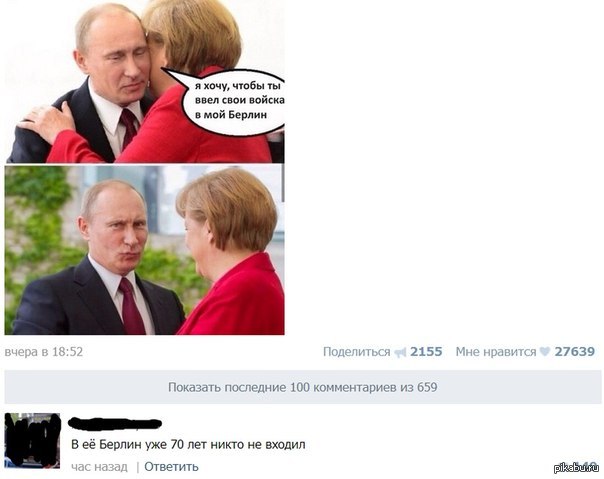Click the speech bubble in the top image
The width and height of the screenshot is (604, 479).
234,102
